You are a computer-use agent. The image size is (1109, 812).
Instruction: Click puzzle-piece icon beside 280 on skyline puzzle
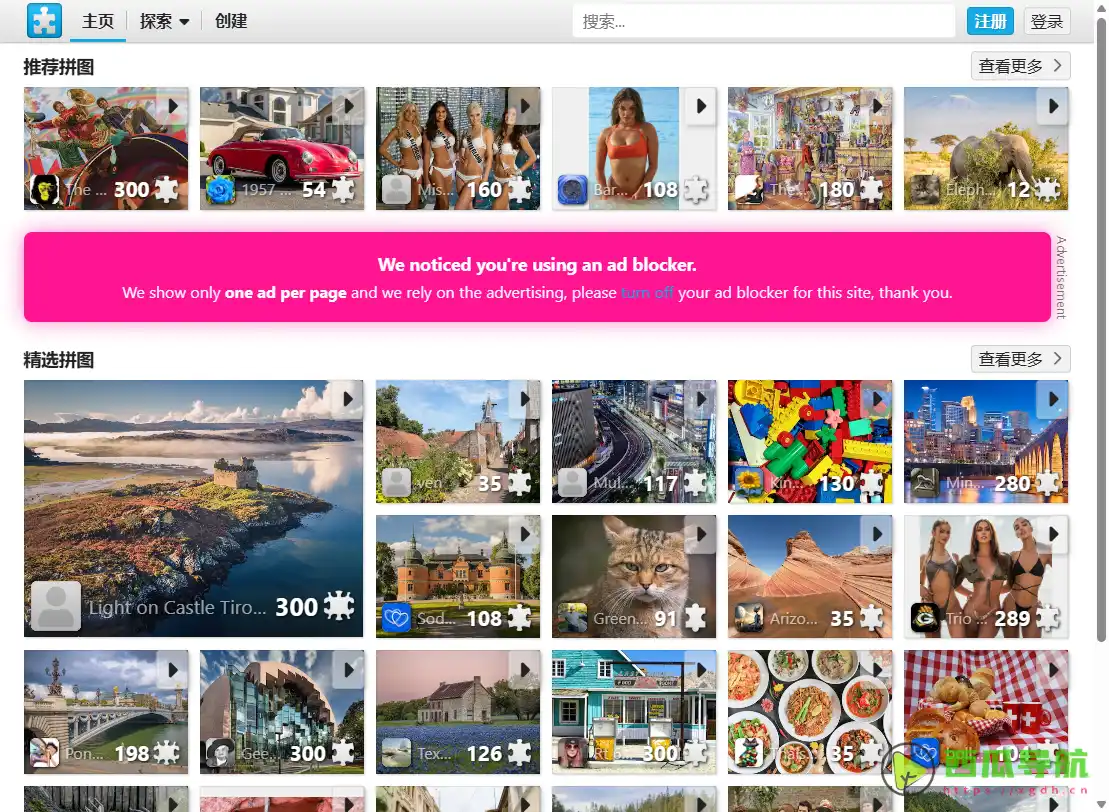pyautogui.click(x=1047, y=483)
